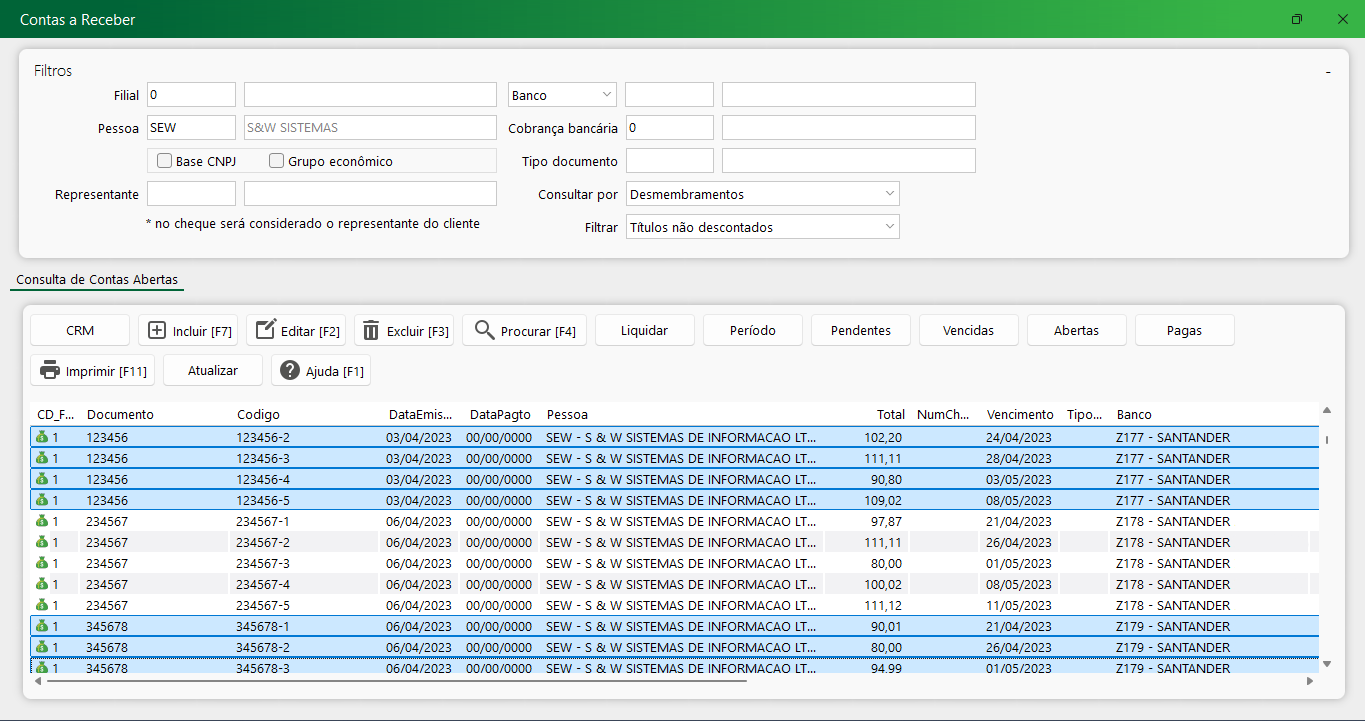Click the Ajuda [F1] question mark icon

pos(290,371)
